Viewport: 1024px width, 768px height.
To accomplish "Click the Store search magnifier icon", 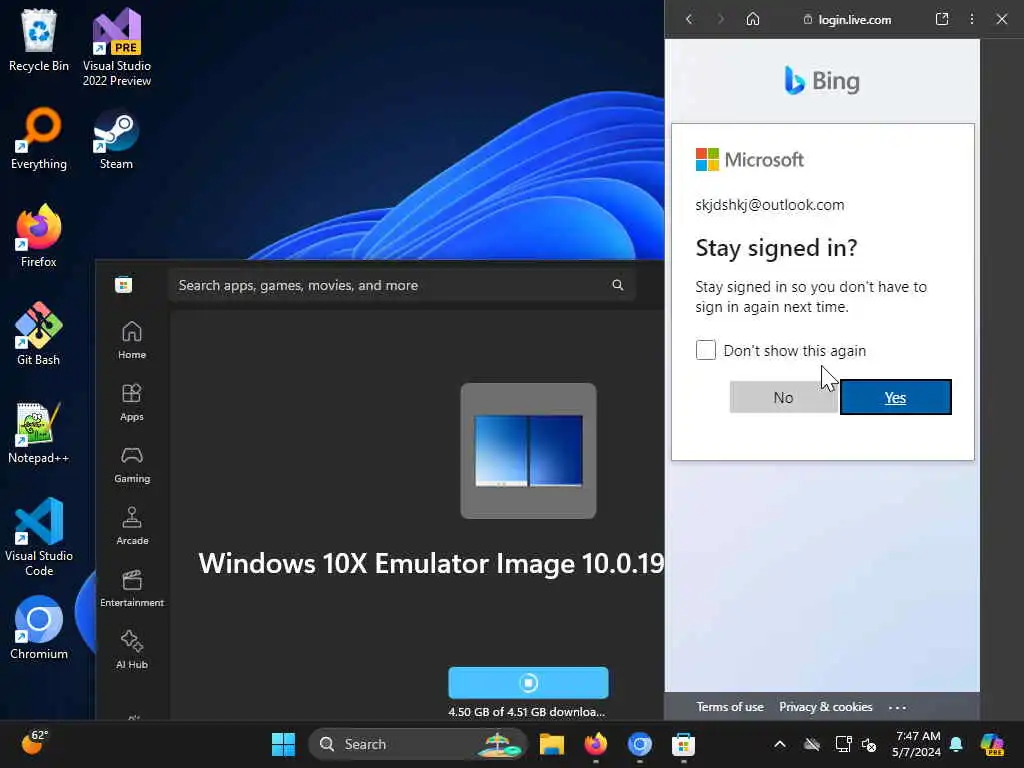I will tap(618, 285).
